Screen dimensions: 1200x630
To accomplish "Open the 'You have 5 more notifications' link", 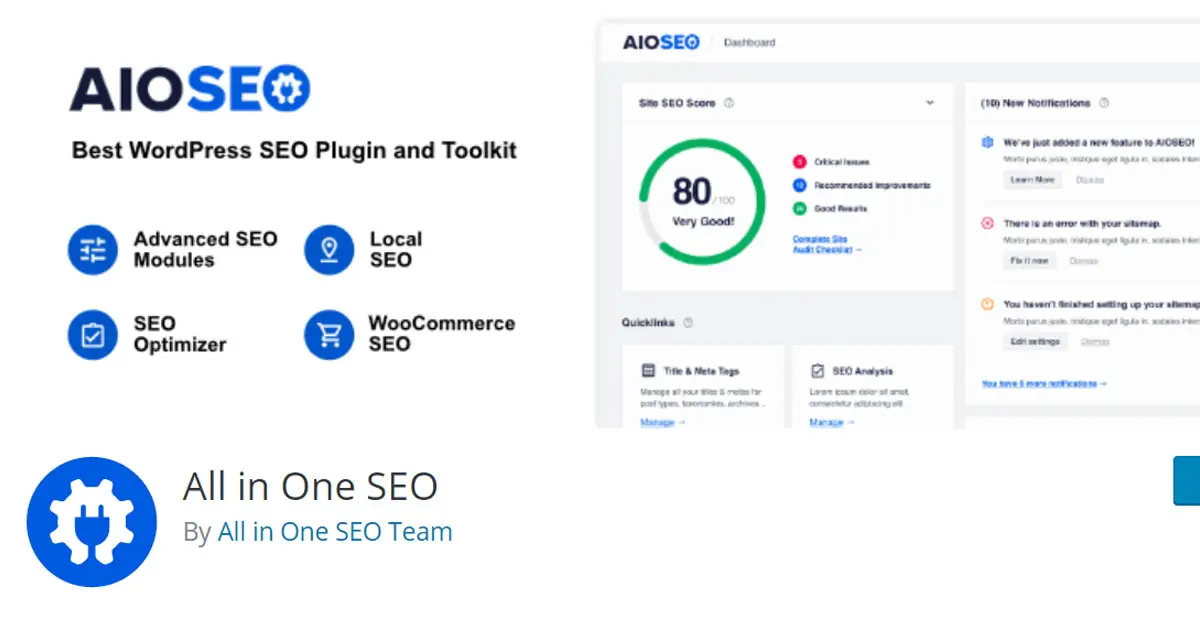I will pyautogui.click(x=1044, y=384).
